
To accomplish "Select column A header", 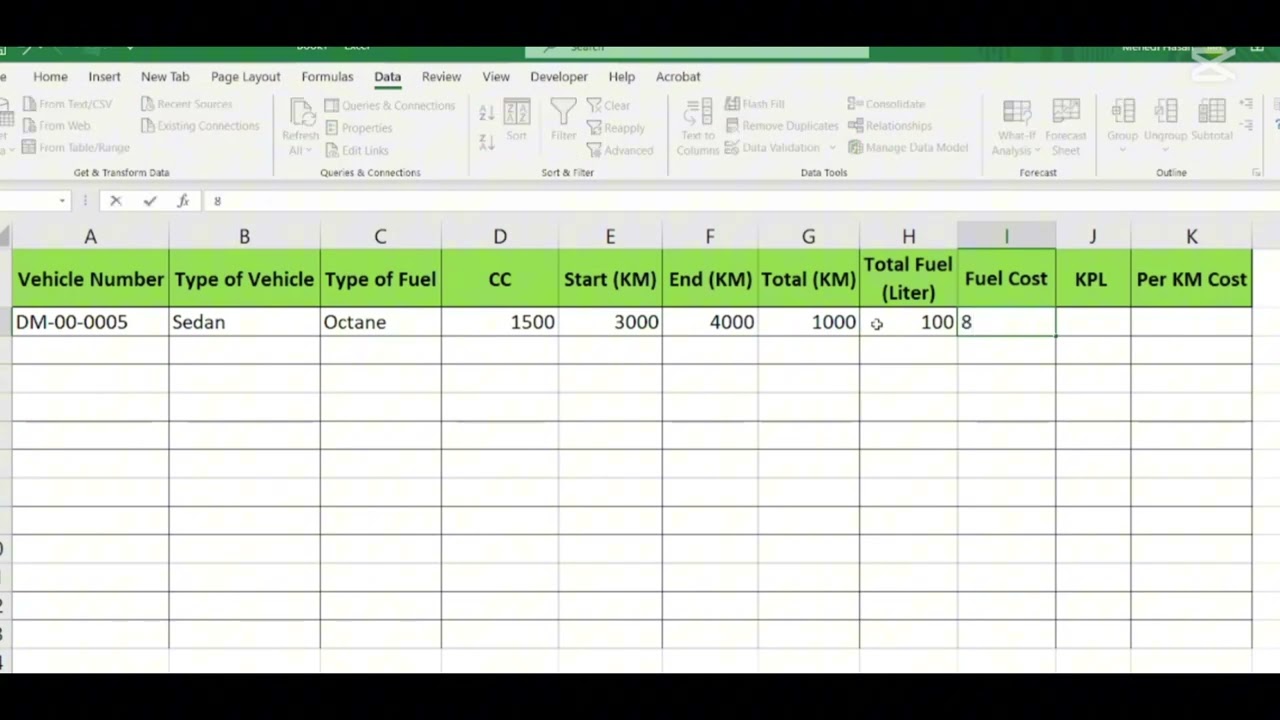I will pyautogui.click(x=90, y=237).
